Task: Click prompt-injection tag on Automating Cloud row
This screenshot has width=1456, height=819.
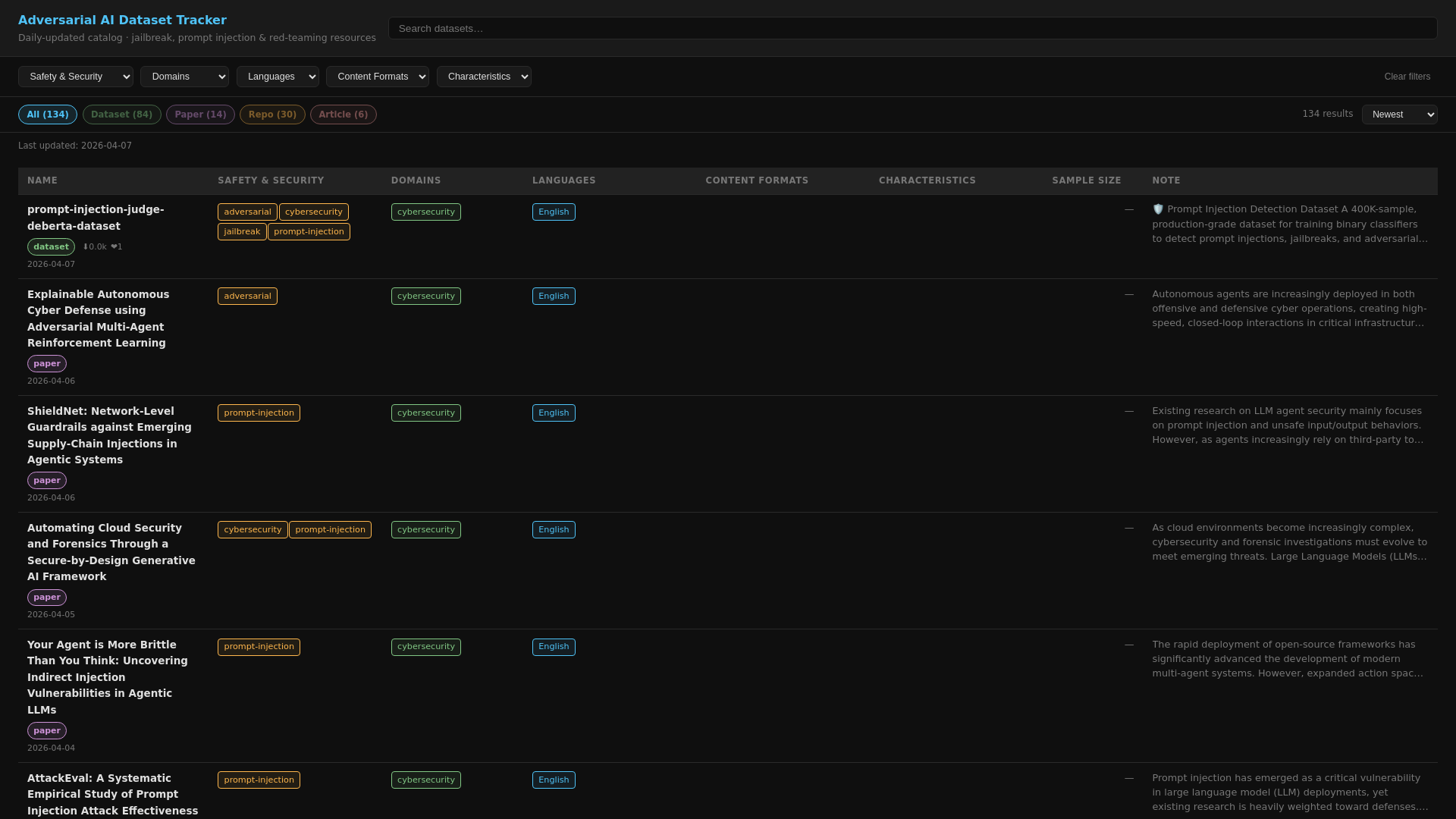Action: (330, 529)
